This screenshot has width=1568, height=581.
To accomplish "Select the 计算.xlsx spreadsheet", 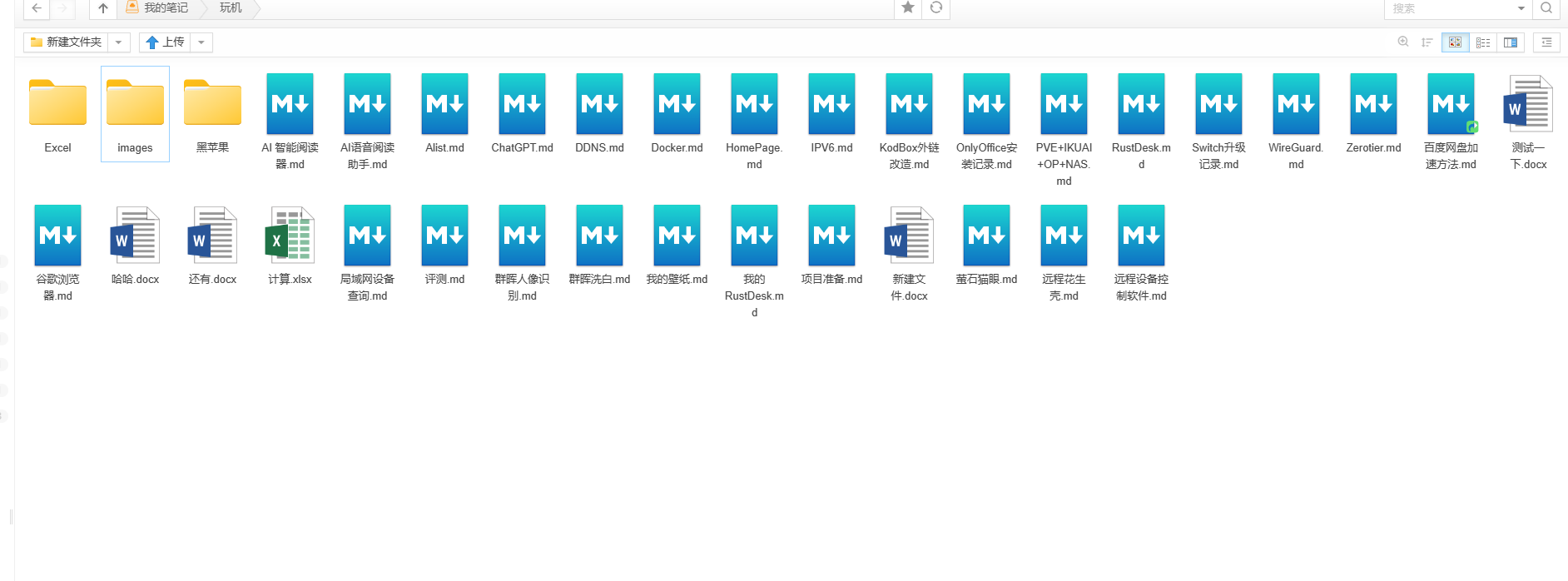I will tap(290, 246).
